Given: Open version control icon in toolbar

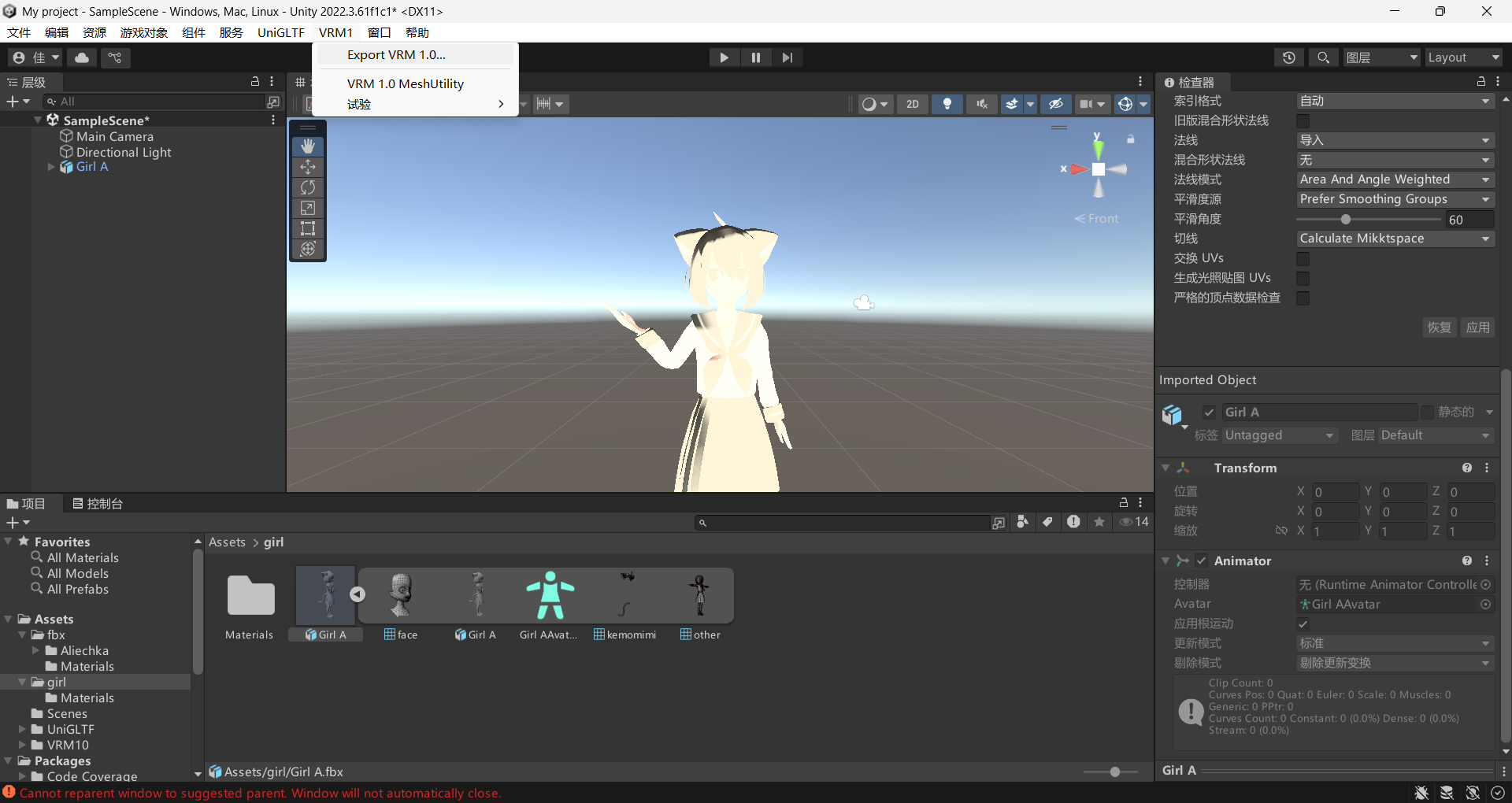Looking at the screenshot, I should coord(115,57).
